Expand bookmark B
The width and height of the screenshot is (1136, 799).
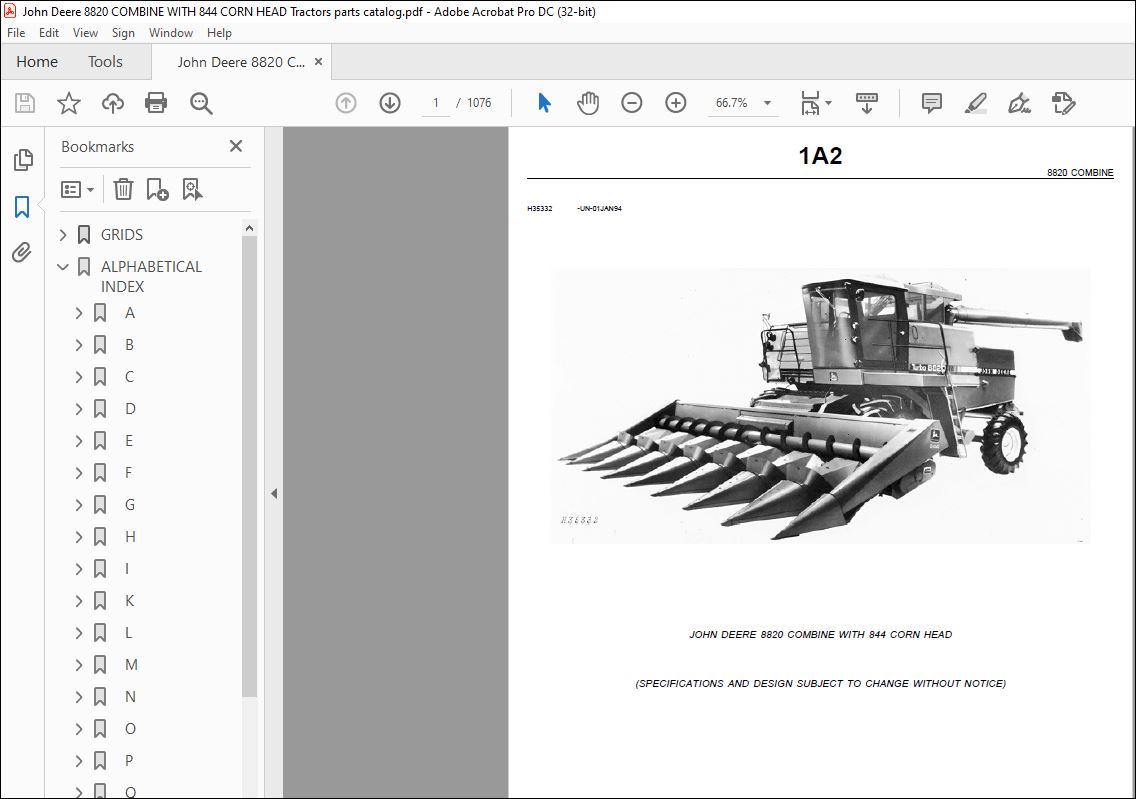point(79,345)
